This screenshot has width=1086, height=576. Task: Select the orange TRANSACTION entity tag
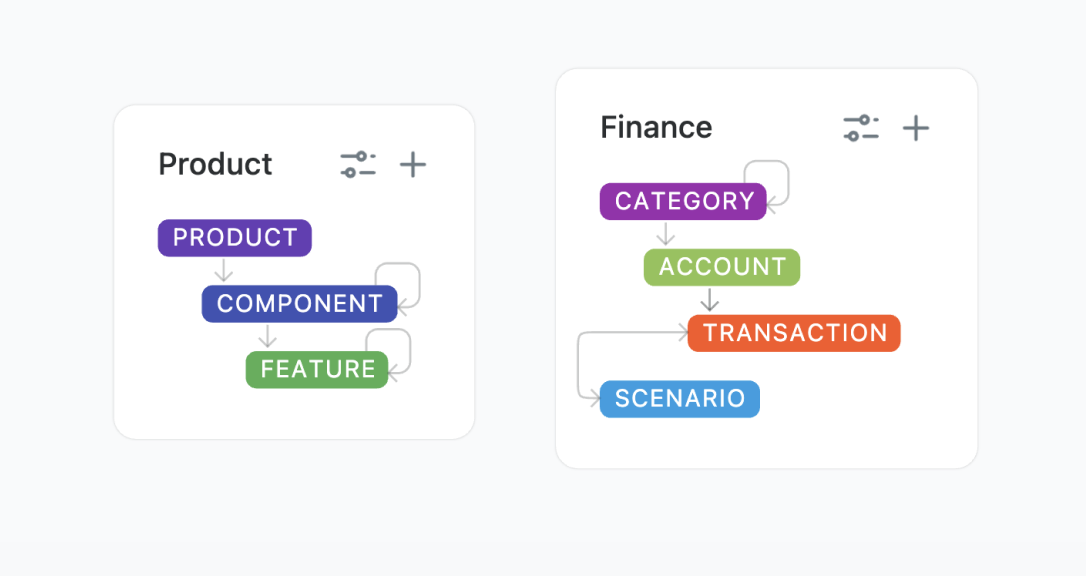click(794, 334)
